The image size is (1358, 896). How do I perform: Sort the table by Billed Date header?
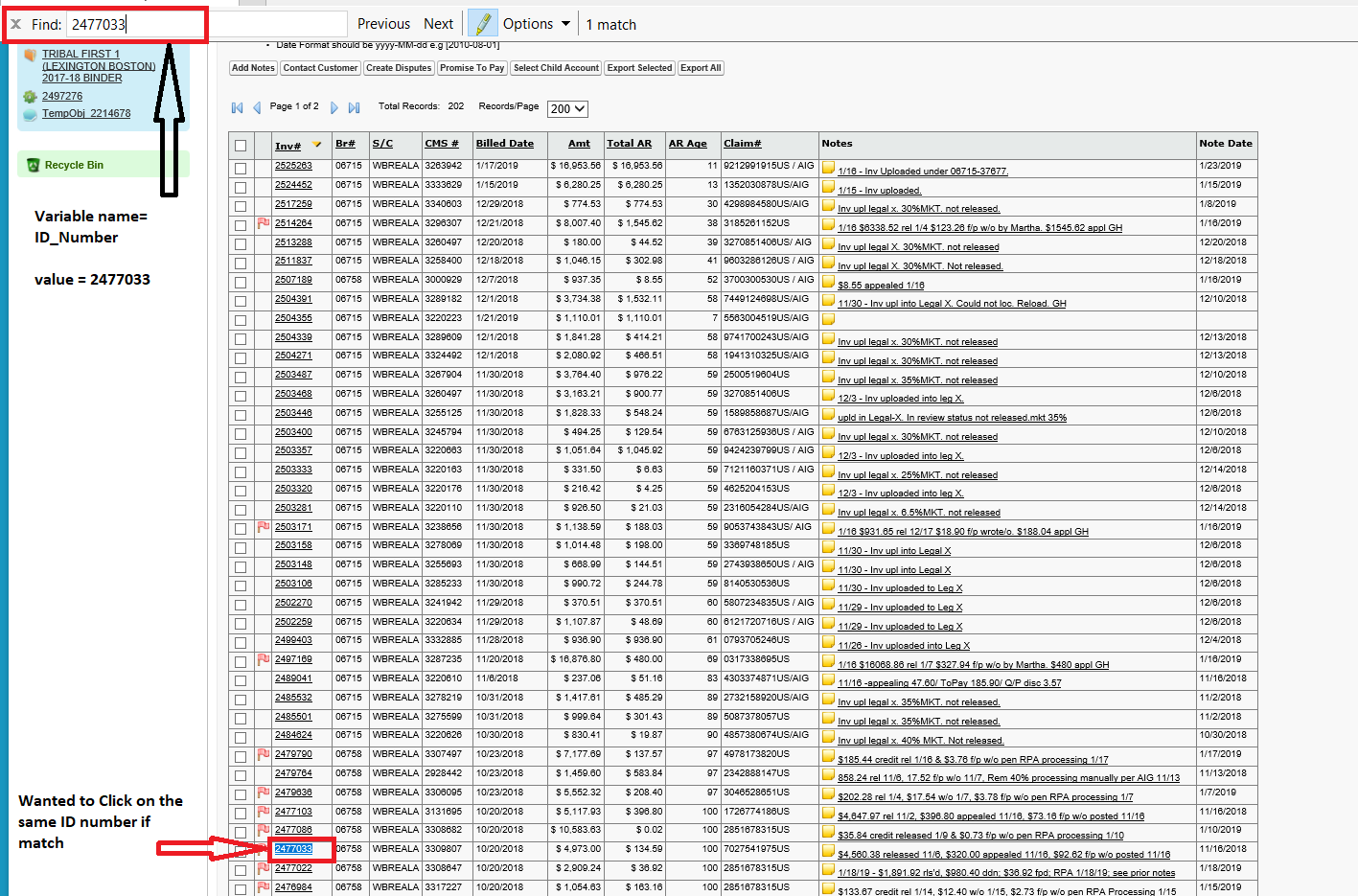pyautogui.click(x=505, y=144)
